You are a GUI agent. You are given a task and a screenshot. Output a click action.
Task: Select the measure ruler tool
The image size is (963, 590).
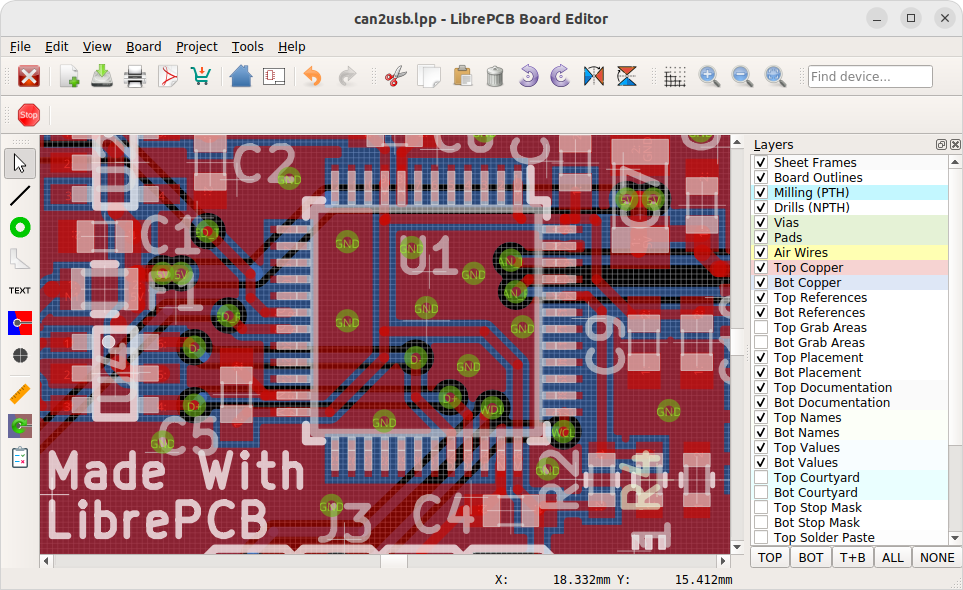point(20,394)
